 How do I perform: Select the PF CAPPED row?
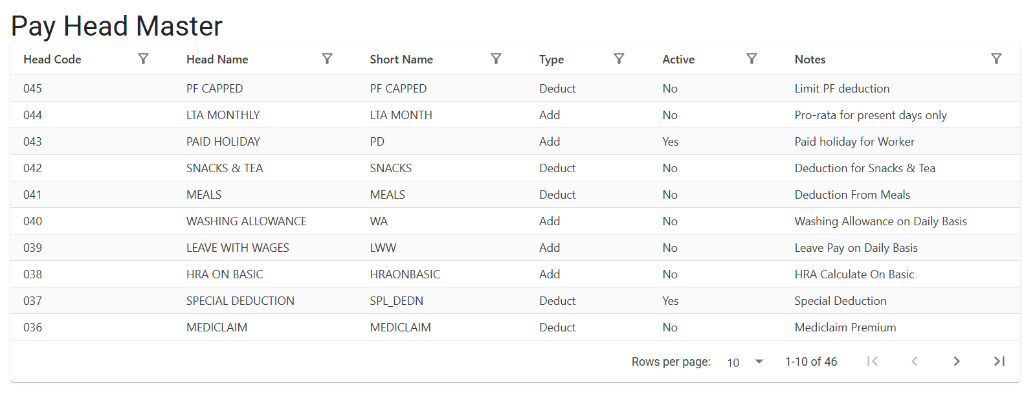point(515,88)
